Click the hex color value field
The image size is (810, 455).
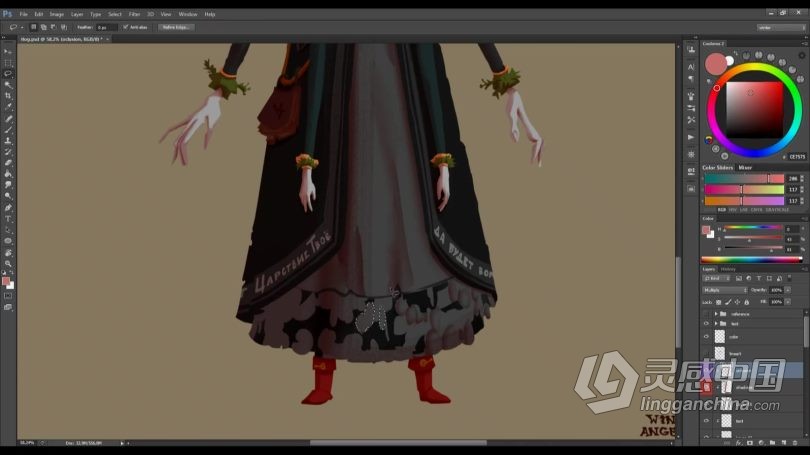797,156
